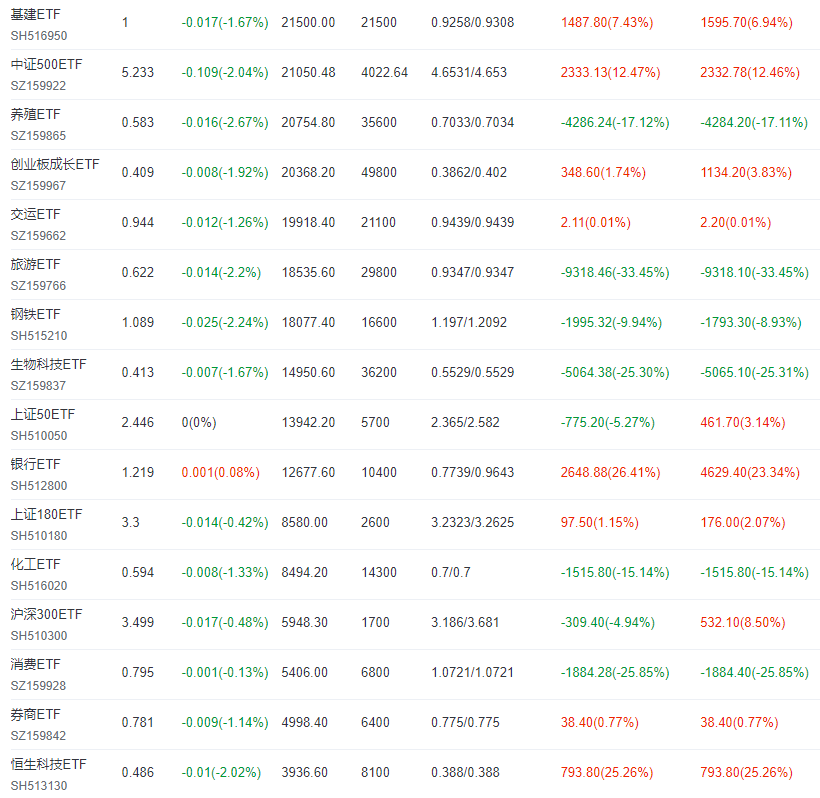Select change 0(0%) for 上证50ETF

(x=199, y=422)
